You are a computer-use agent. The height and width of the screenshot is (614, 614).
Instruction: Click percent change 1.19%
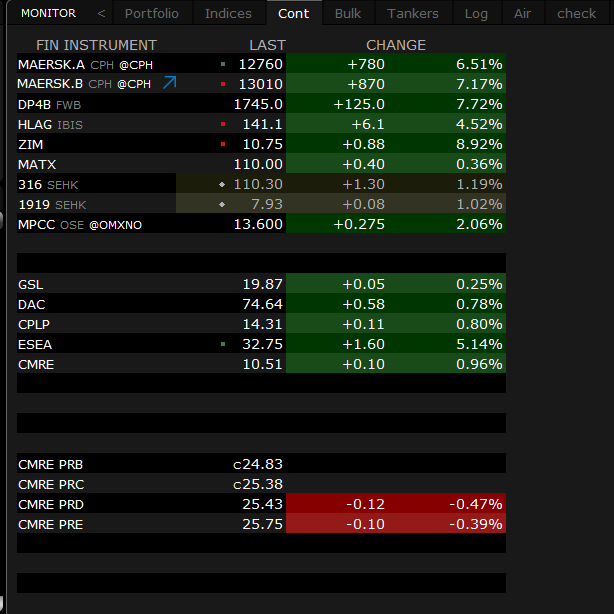coord(479,184)
